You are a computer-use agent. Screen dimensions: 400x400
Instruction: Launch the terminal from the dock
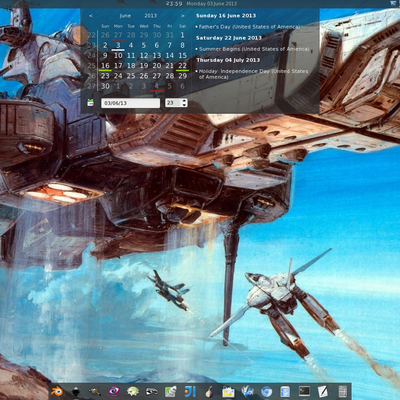point(304,391)
